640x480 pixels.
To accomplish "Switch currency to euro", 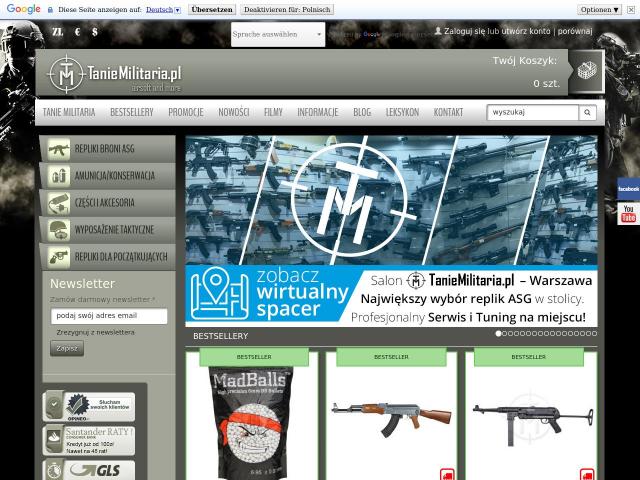I will pyautogui.click(x=78, y=32).
